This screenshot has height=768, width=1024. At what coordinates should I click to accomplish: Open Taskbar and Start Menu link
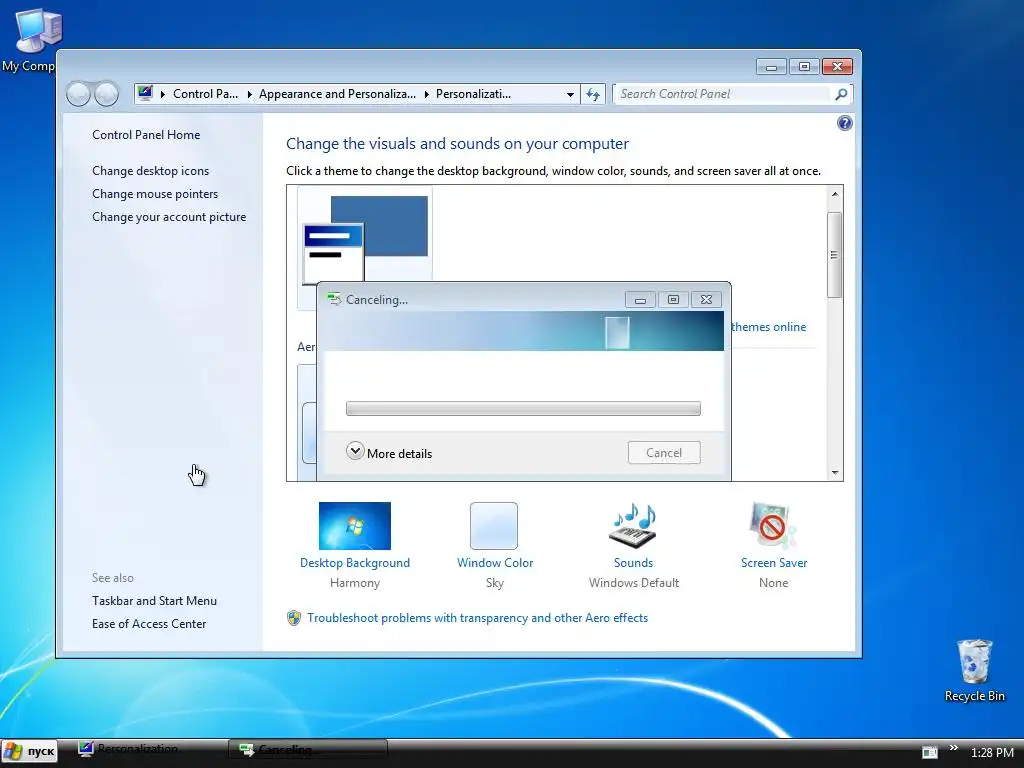pos(155,601)
